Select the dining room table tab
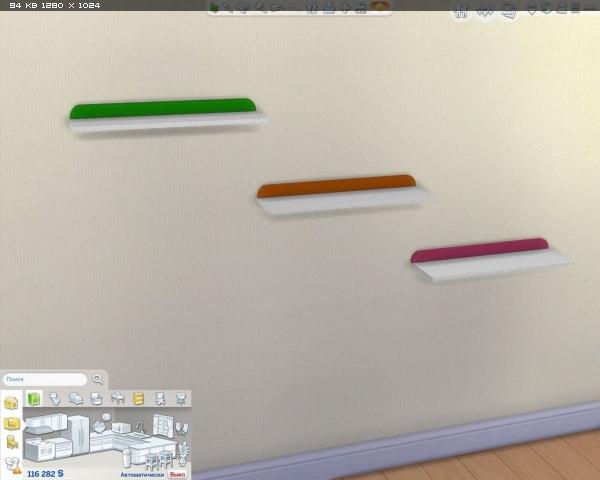600x480 pixels. tap(117, 398)
